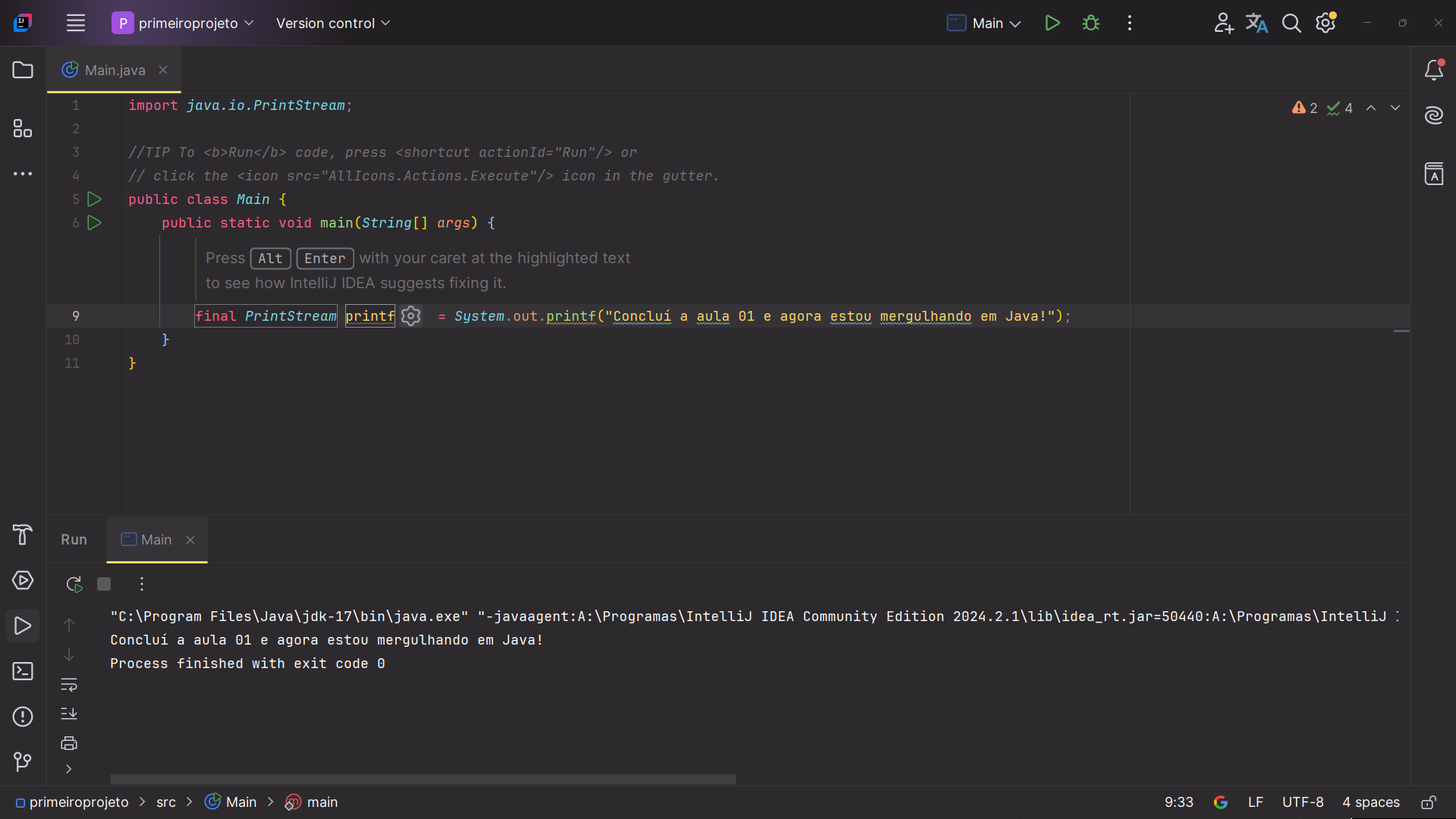Close the Main.java editor tab
The image size is (1456, 819).
(x=163, y=70)
